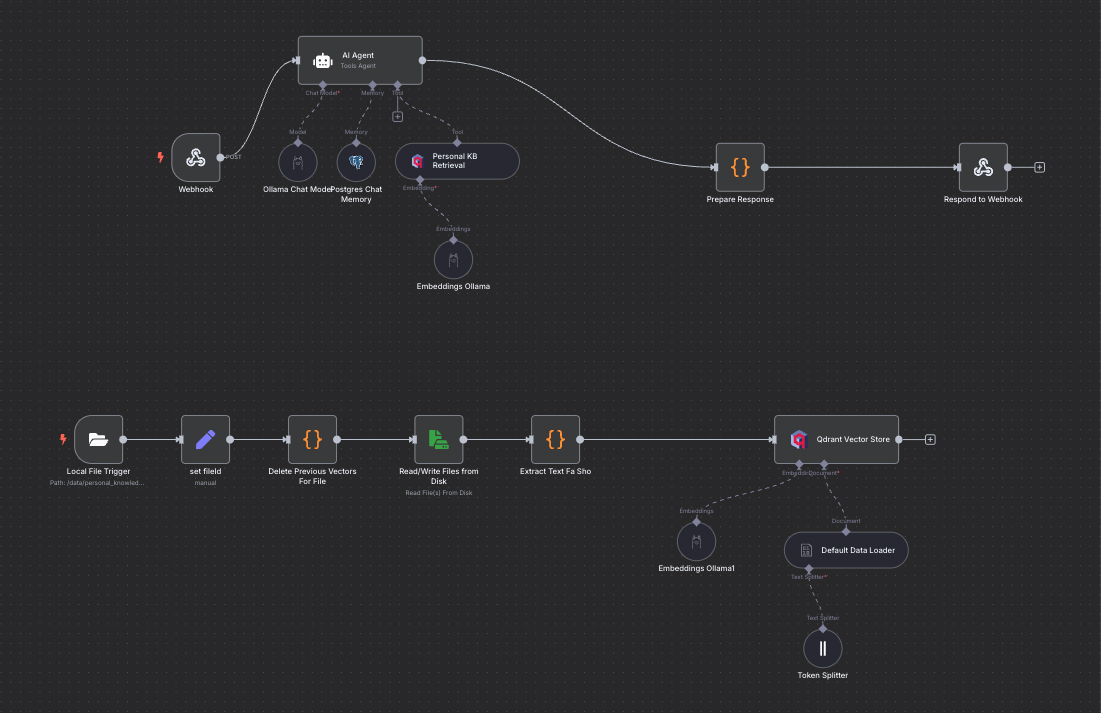Add a tool under AI Agent
This screenshot has height=713, width=1101.
pyautogui.click(x=397, y=117)
